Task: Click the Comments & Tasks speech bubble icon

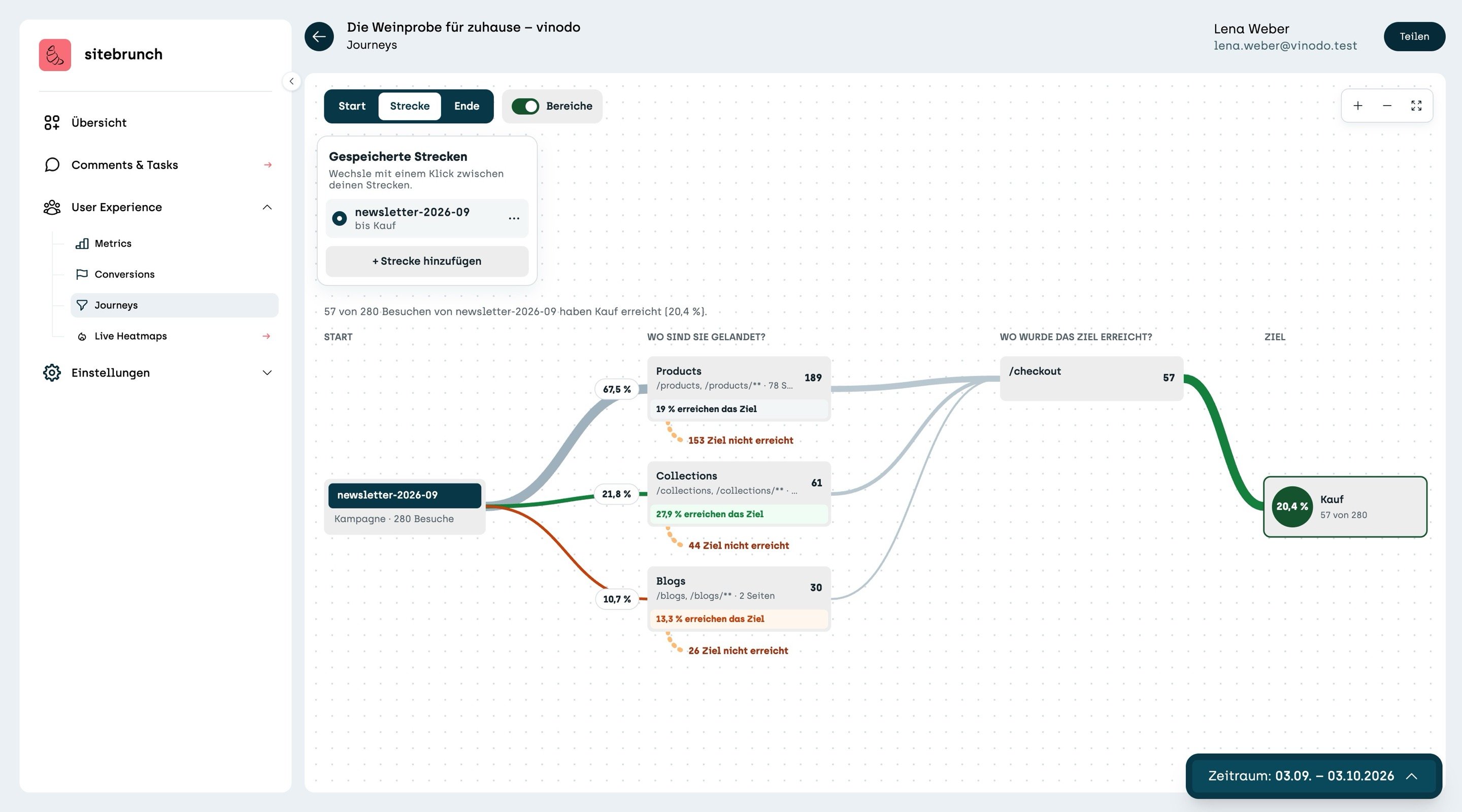Action: click(x=52, y=164)
